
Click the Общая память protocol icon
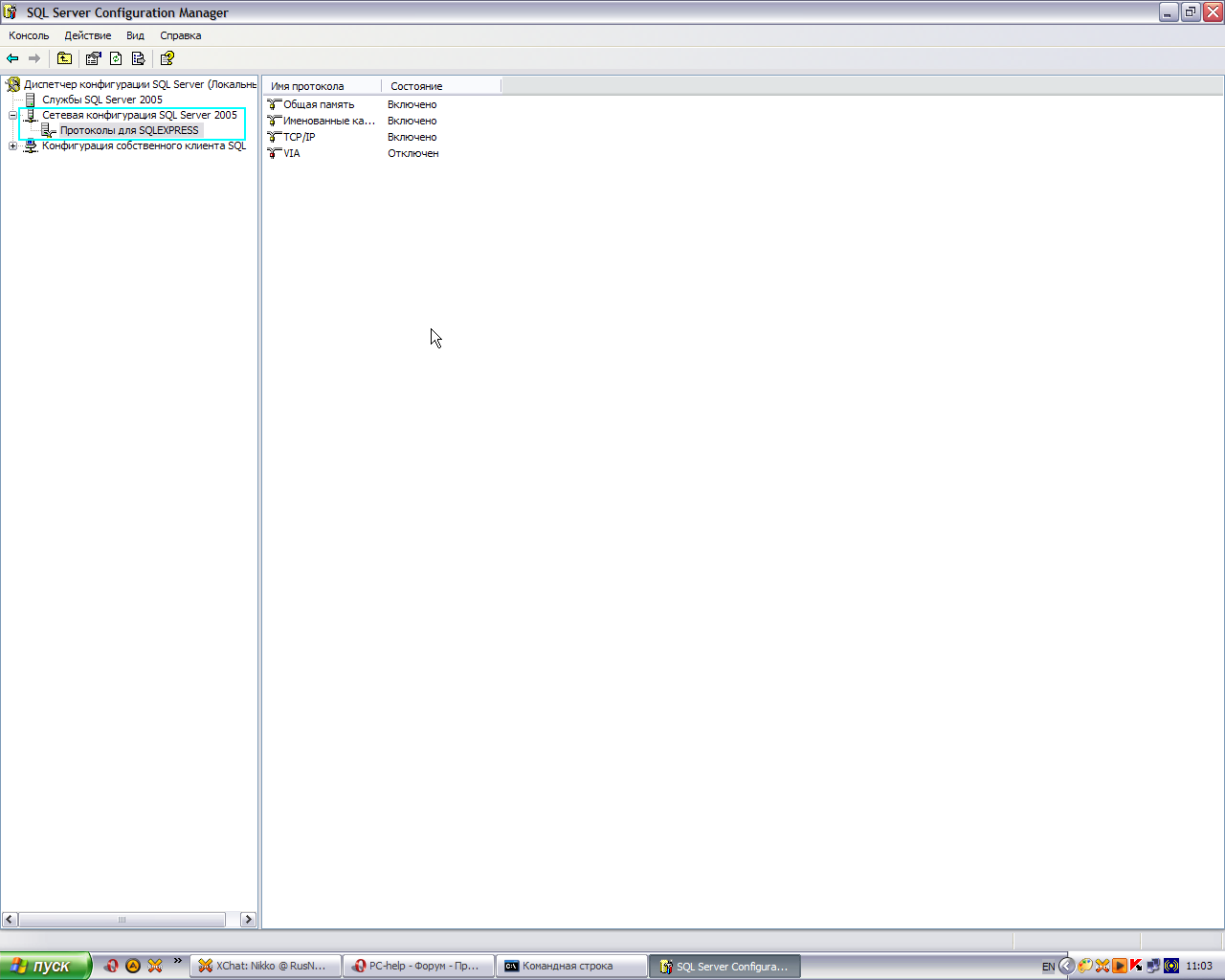click(x=275, y=104)
